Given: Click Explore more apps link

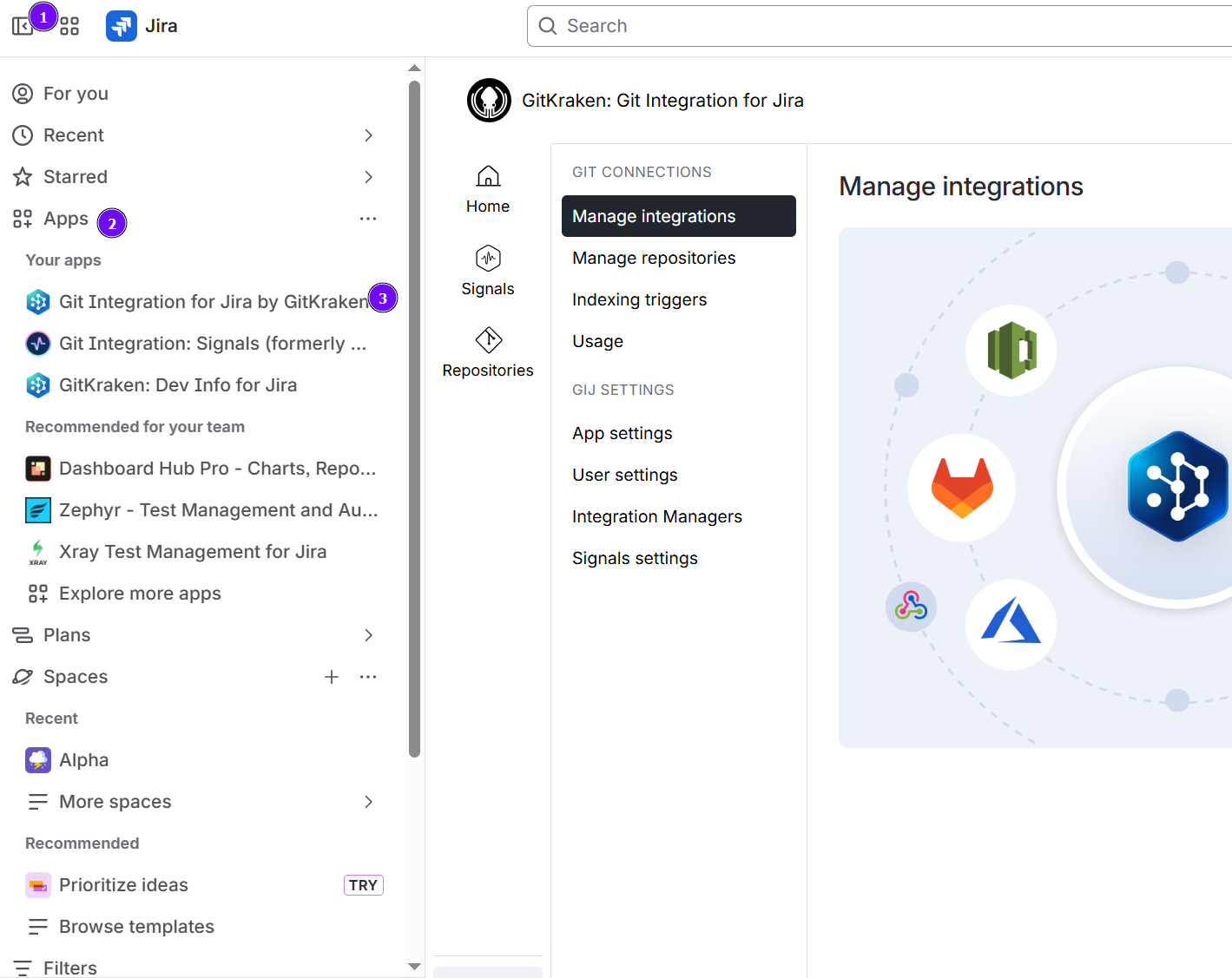Looking at the screenshot, I should click(140, 594).
